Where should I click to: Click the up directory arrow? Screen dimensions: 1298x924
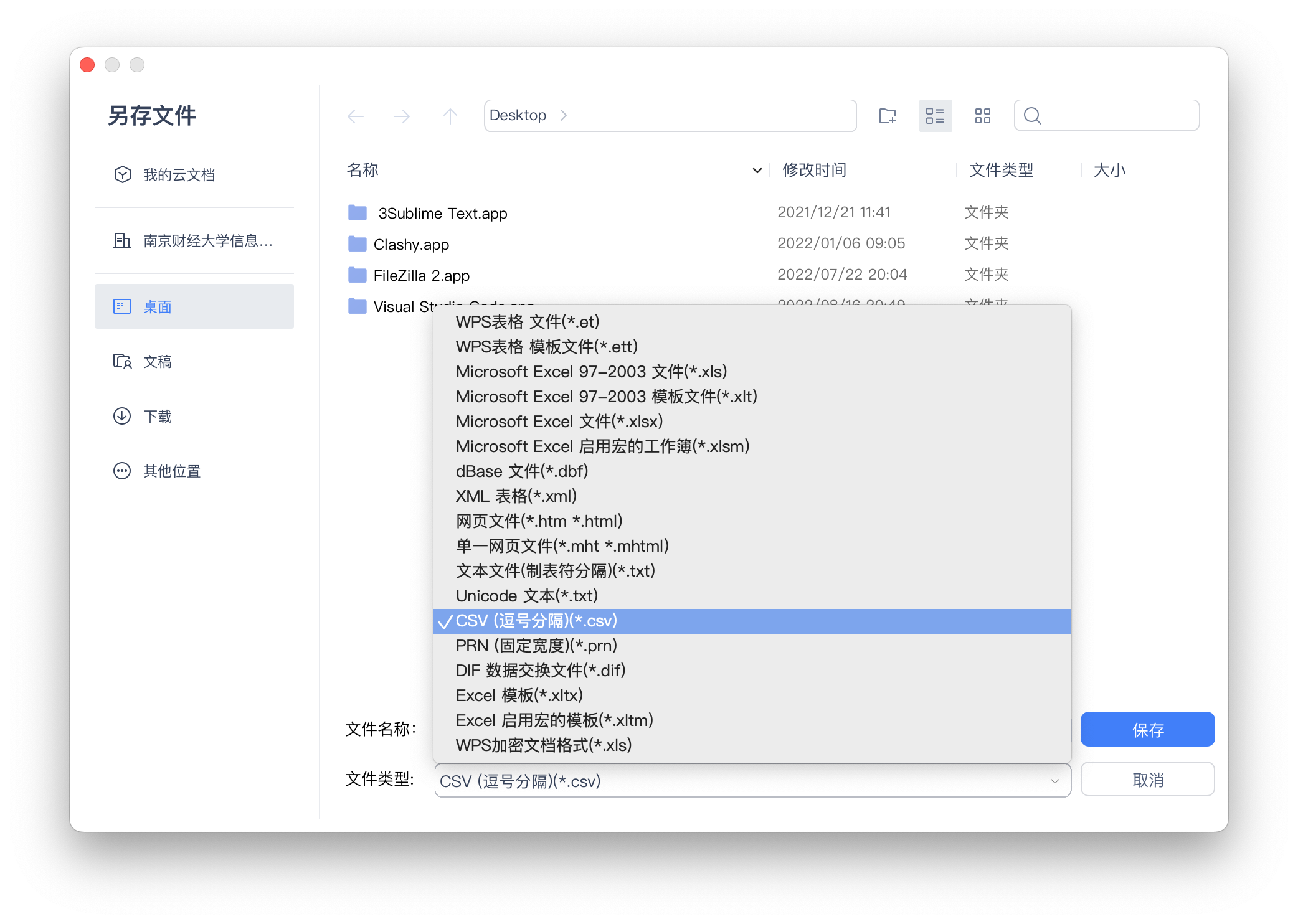[450, 116]
